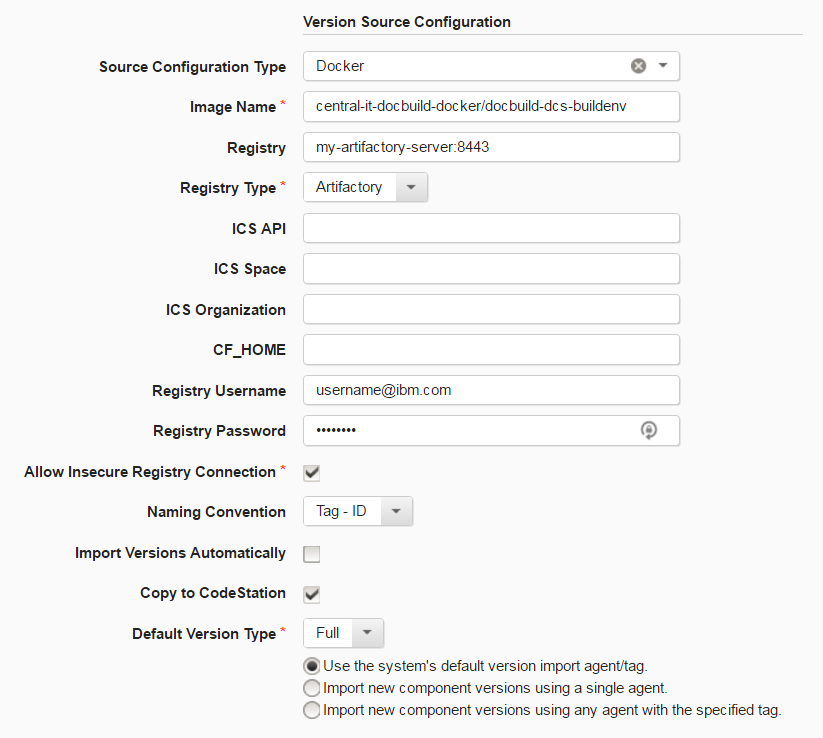Open the Source Configuration Type dropdown
Viewport: 823px width, 738px height.
(663, 65)
